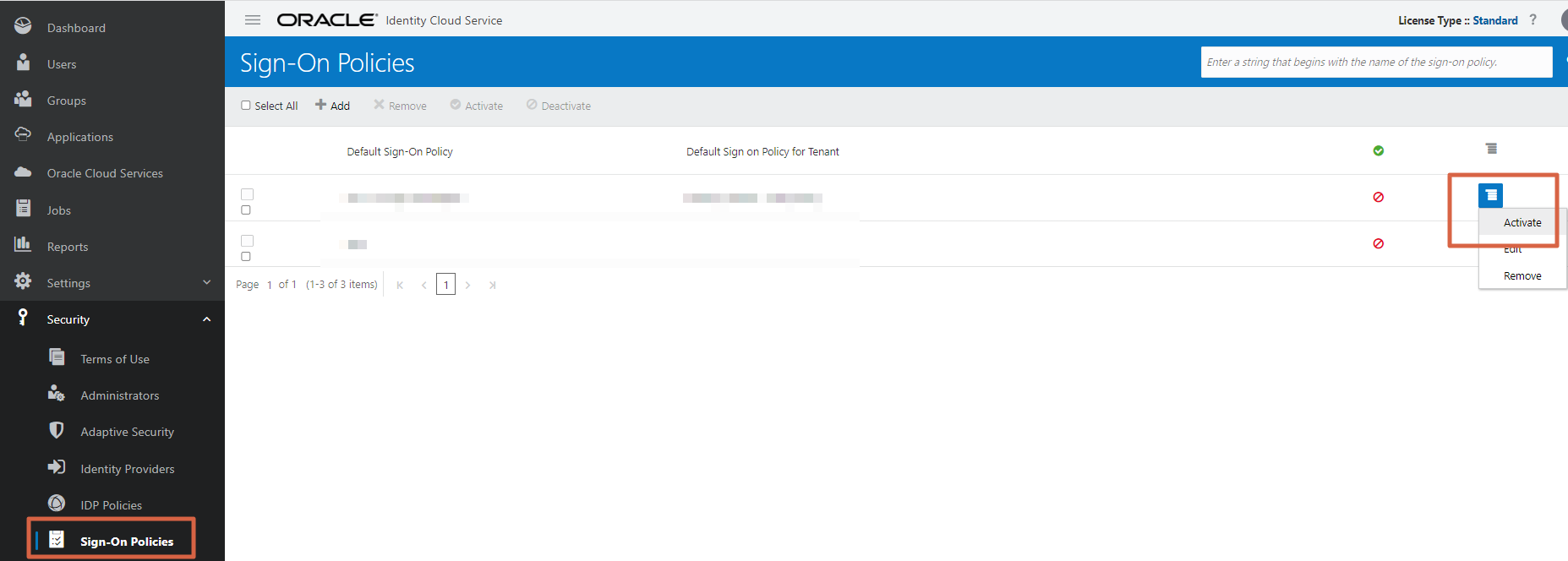Click the Adaptive Security shield icon
The height and width of the screenshot is (561, 1568).
57,430
